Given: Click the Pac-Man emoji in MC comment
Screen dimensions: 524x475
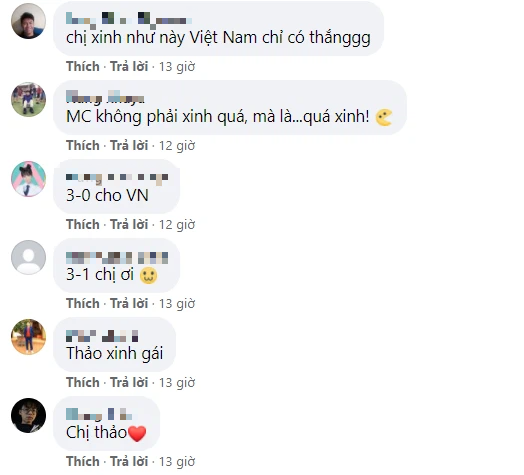Looking at the screenshot, I should point(384,117).
